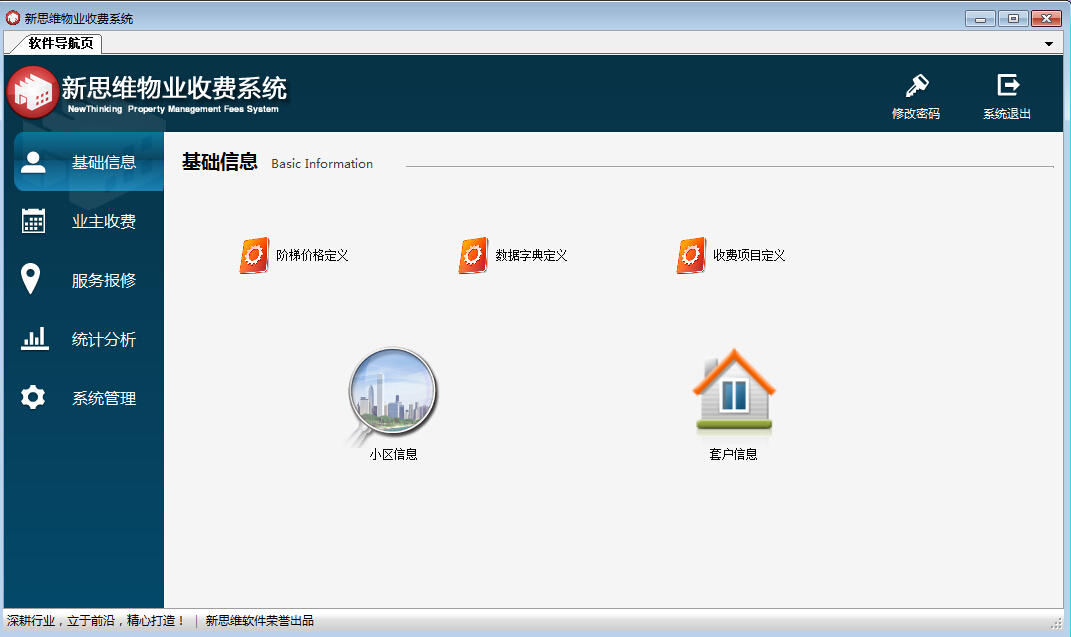
Task: Open 套户信息 house icon
Action: coord(734,391)
